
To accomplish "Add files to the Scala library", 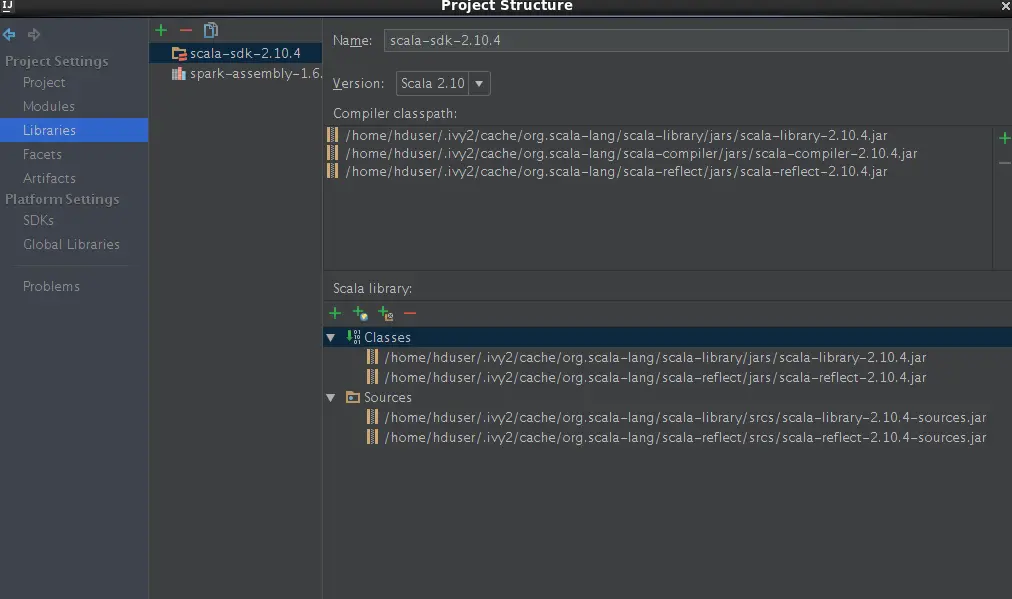I will 335,313.
